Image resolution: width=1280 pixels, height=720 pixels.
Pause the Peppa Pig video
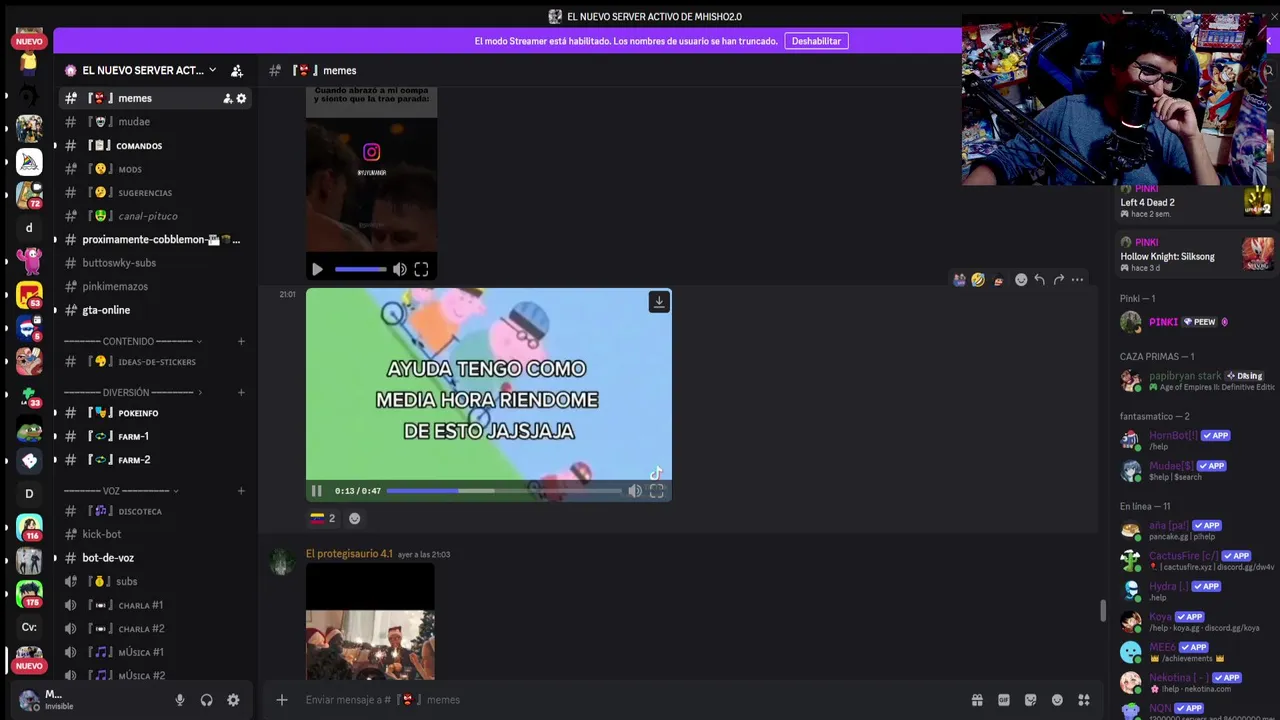[317, 491]
